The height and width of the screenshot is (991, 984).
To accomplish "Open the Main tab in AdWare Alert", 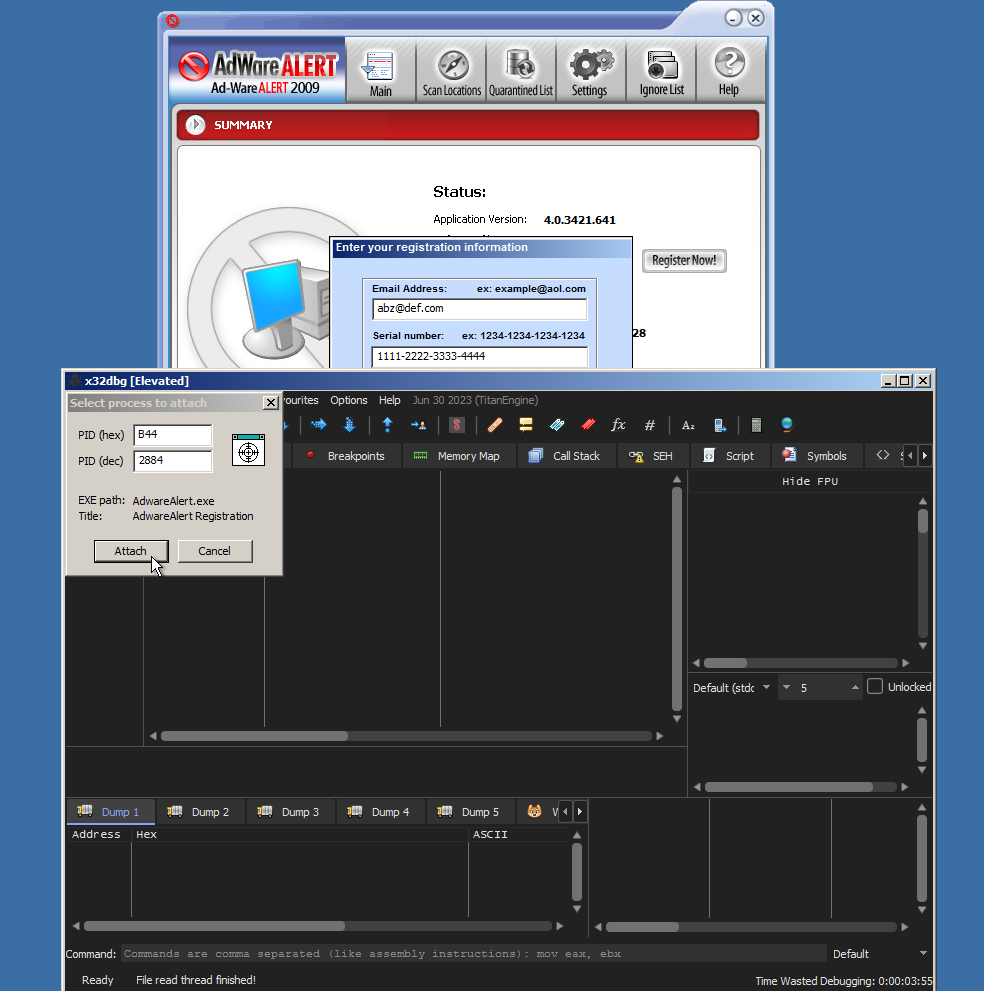I will [380, 71].
